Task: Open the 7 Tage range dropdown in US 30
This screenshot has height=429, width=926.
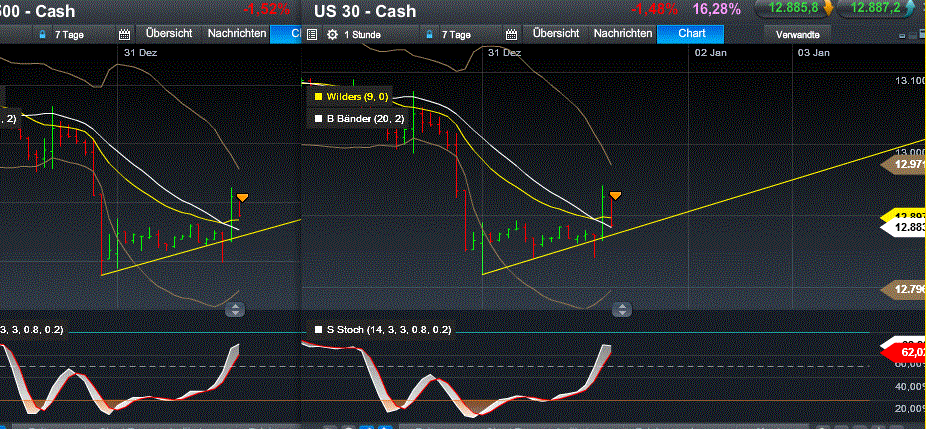Action: pos(457,35)
